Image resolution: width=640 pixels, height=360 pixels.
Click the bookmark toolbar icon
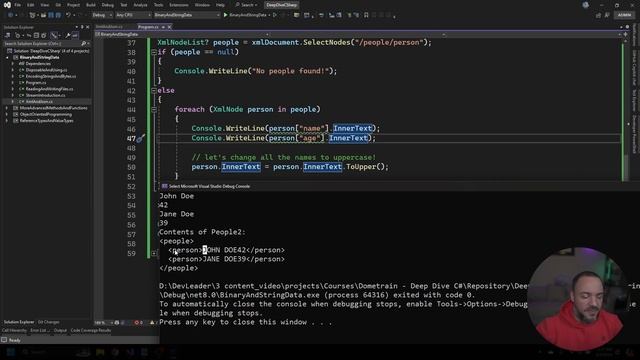[x=366, y=15]
